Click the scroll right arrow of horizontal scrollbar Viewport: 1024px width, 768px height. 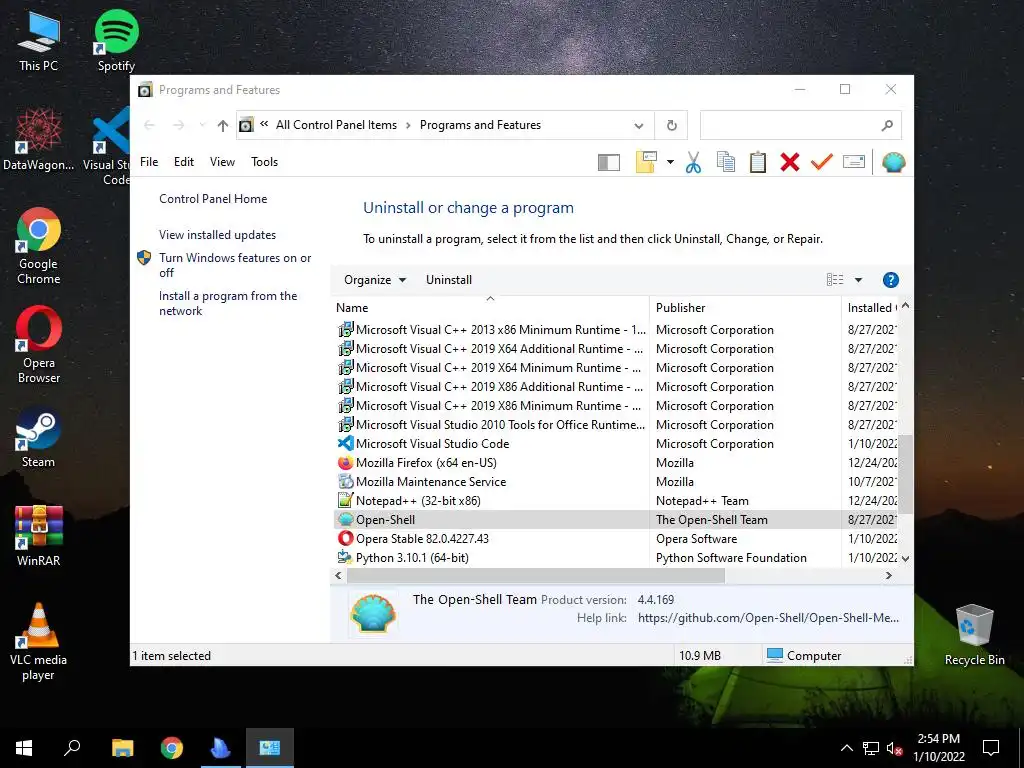(x=888, y=575)
